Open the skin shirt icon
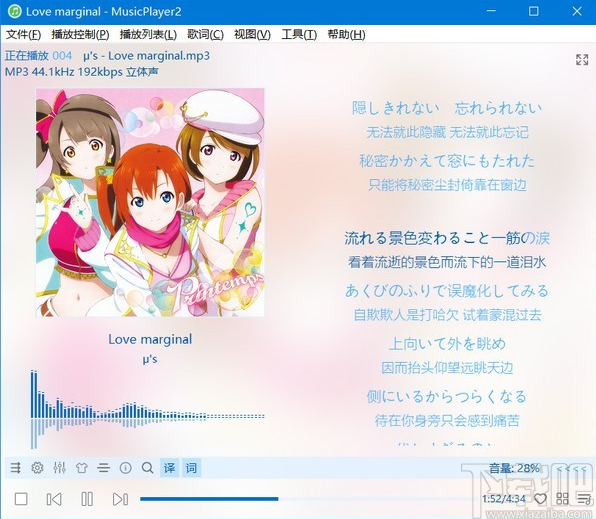Screen dimensions: 596x519 81,468
